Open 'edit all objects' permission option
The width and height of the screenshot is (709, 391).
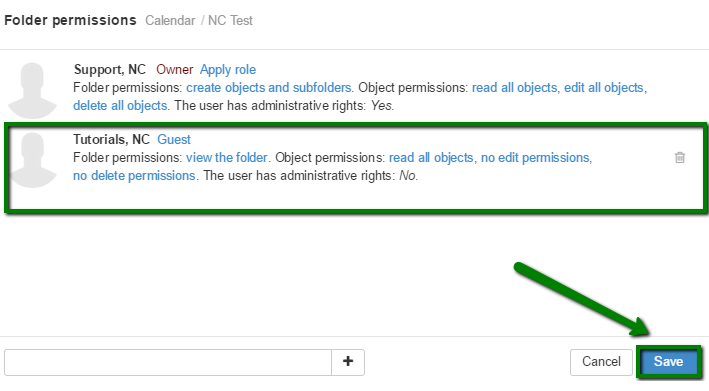tap(604, 87)
